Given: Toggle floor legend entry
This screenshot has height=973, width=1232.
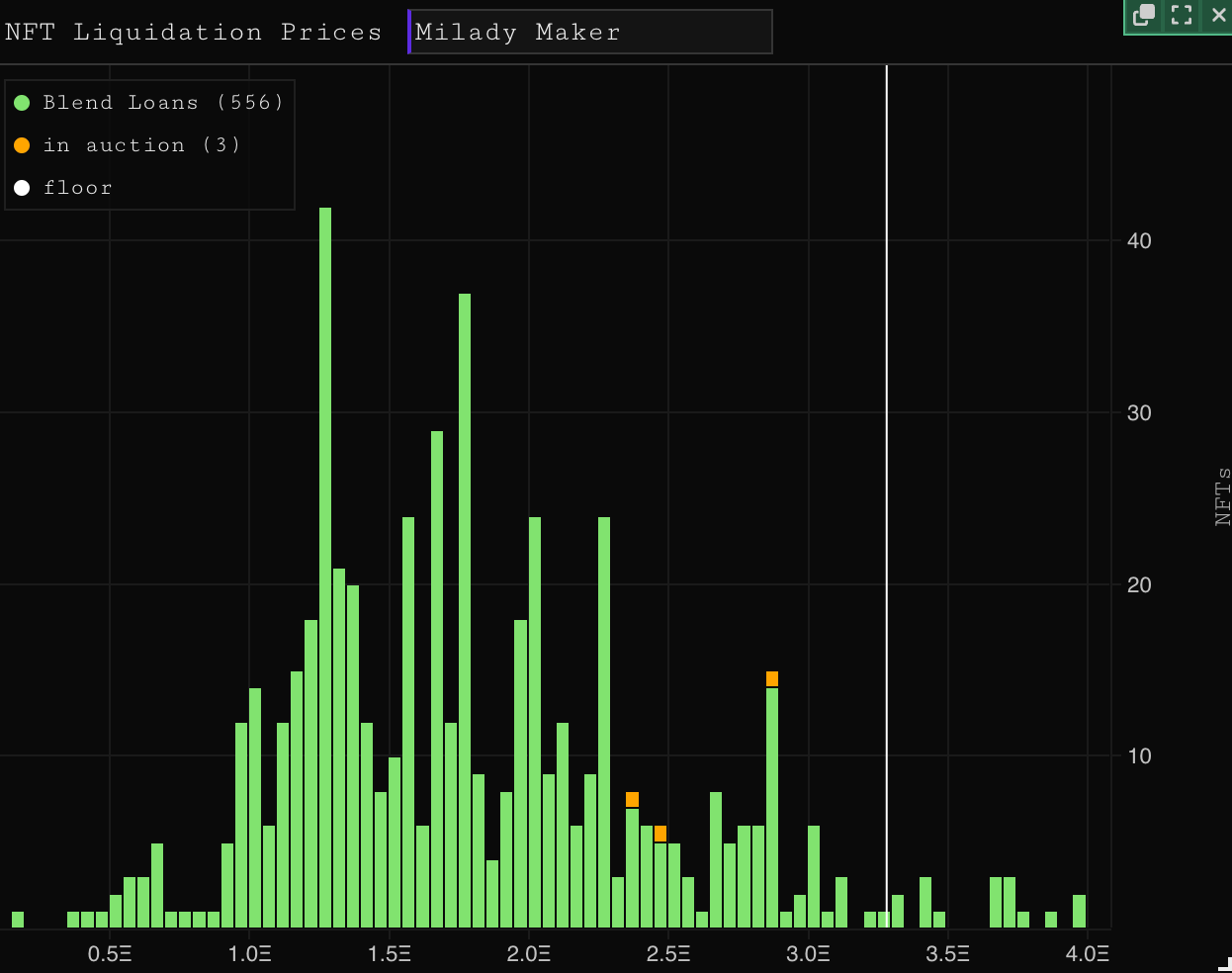Looking at the screenshot, I should click(63, 188).
